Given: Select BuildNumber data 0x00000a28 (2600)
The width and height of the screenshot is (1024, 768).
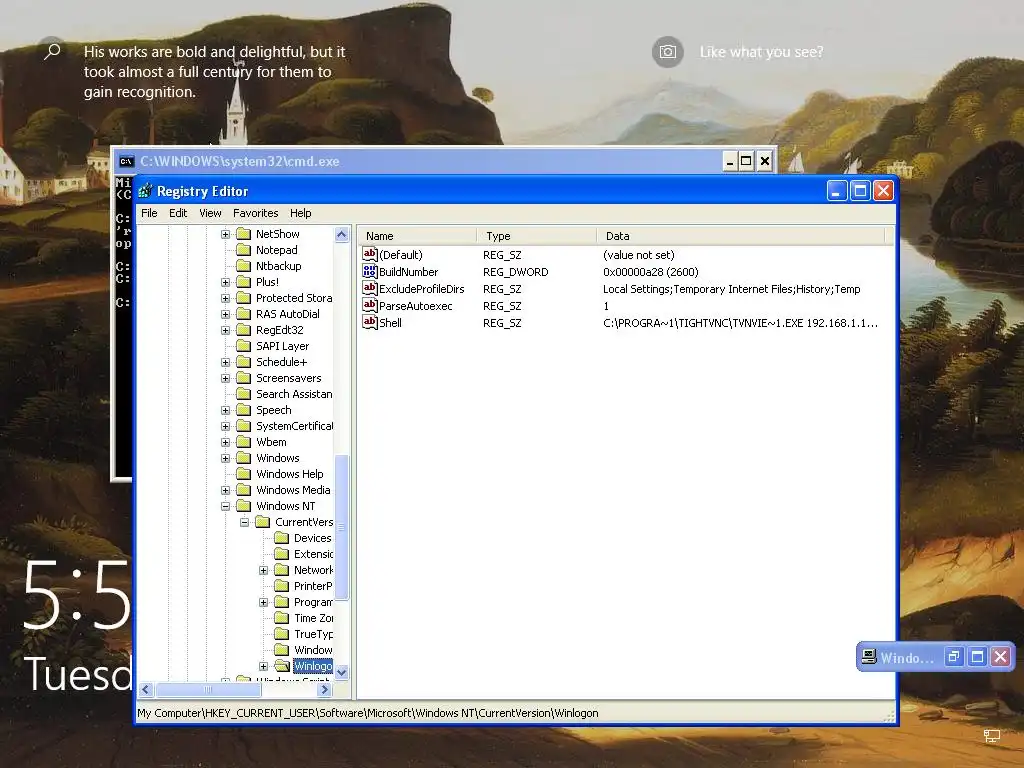Looking at the screenshot, I should (650, 272).
